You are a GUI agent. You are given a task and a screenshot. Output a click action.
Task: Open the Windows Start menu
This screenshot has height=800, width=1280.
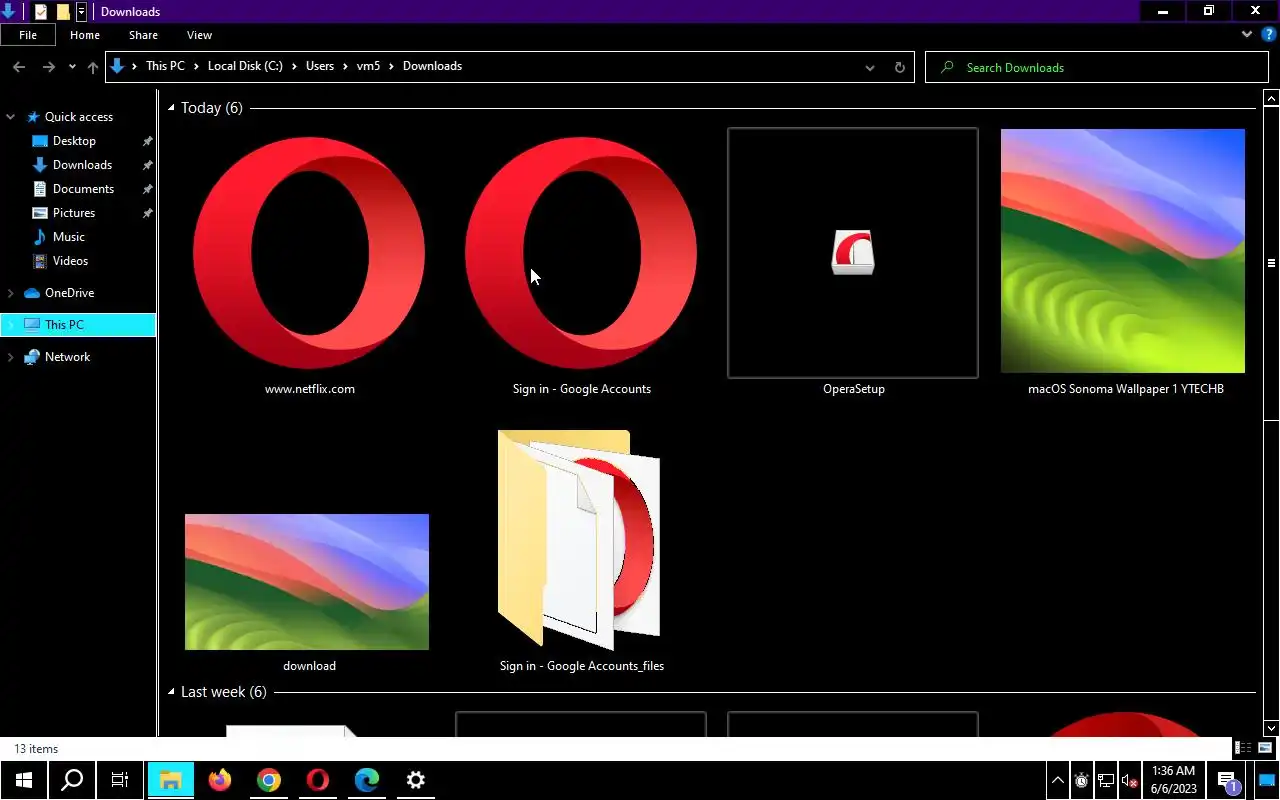(24, 780)
